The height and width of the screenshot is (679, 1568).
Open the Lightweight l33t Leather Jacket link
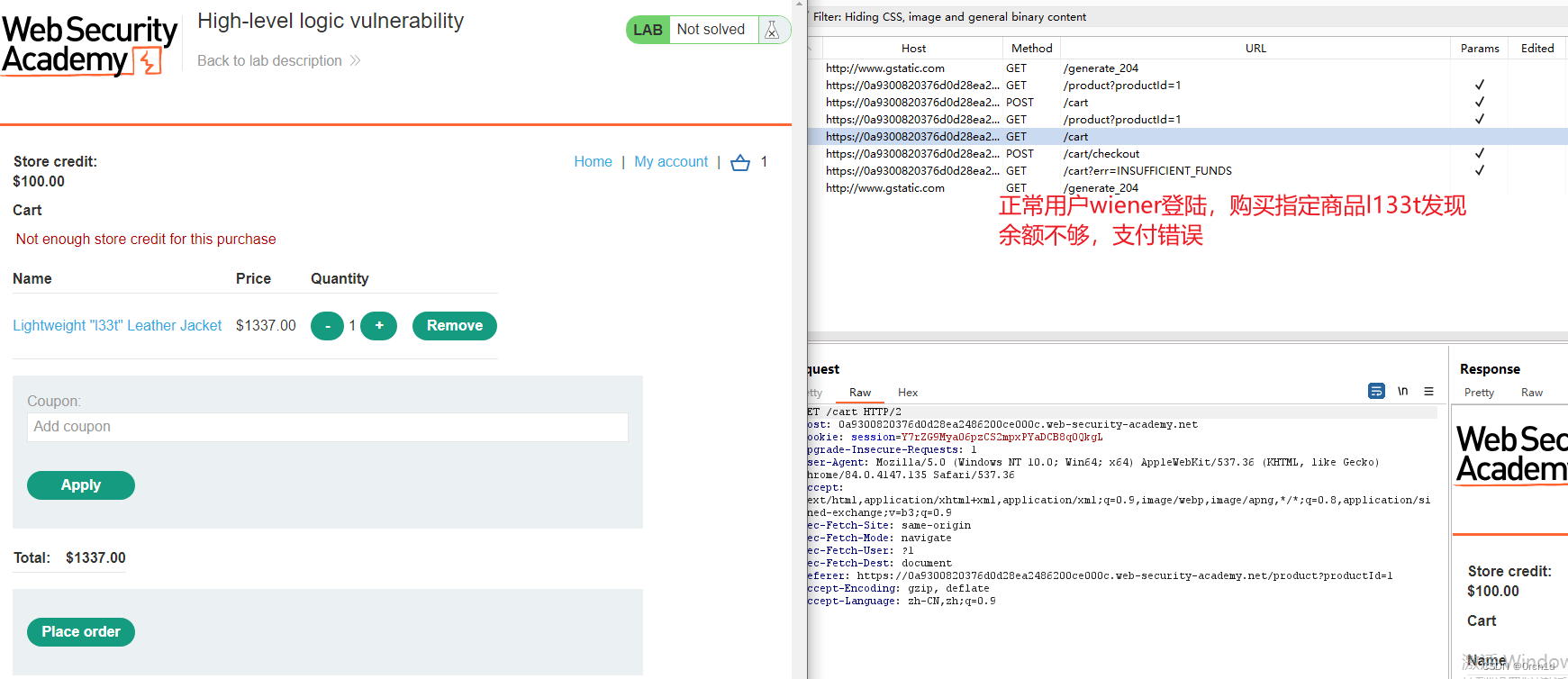pyautogui.click(x=117, y=326)
